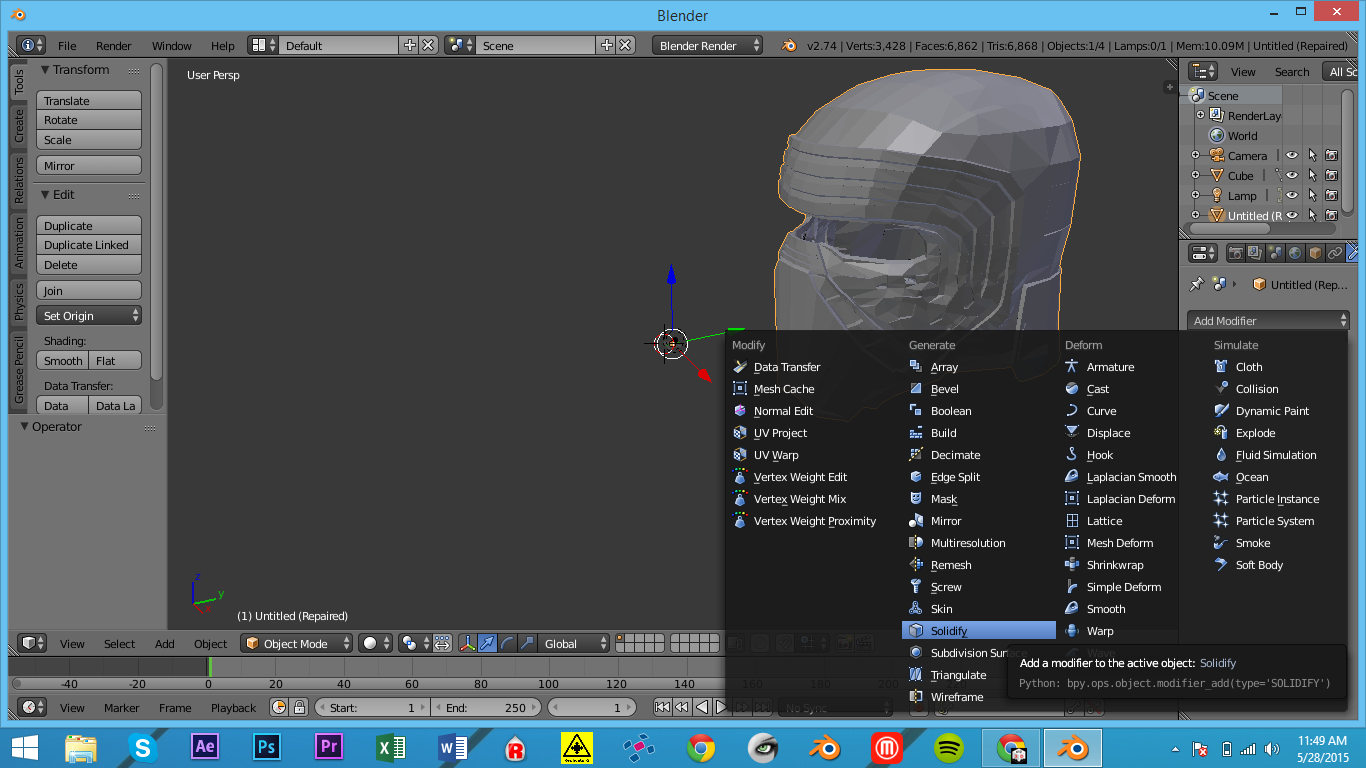Viewport: 1366px width, 768px height.
Task: Jump to first frame playback button
Action: tap(662, 708)
